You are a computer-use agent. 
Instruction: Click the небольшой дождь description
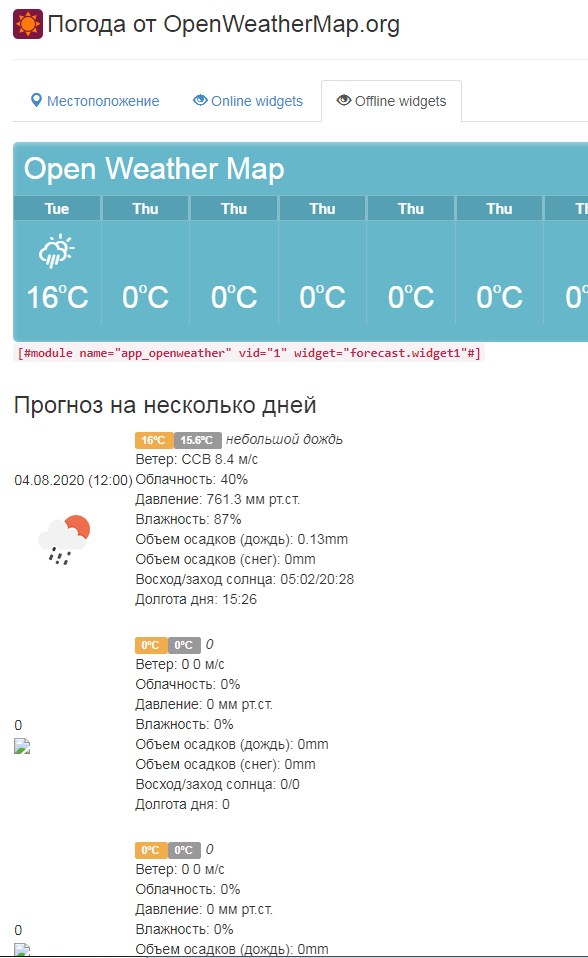click(284, 439)
